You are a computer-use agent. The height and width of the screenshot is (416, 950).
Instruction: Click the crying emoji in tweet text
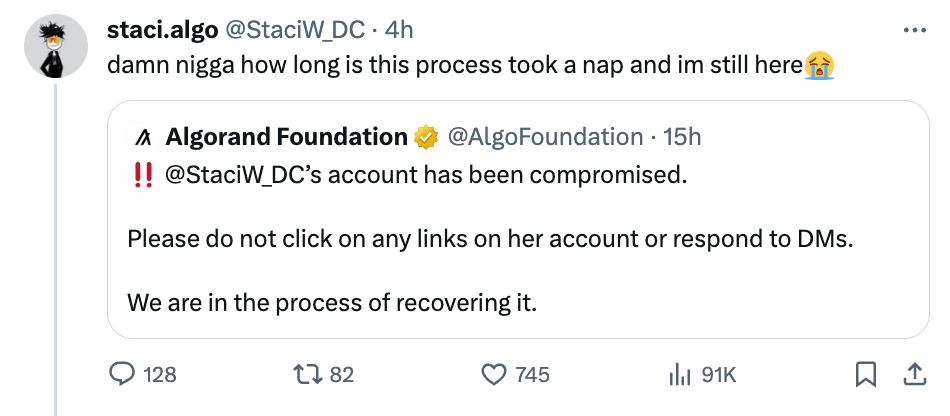(x=820, y=66)
